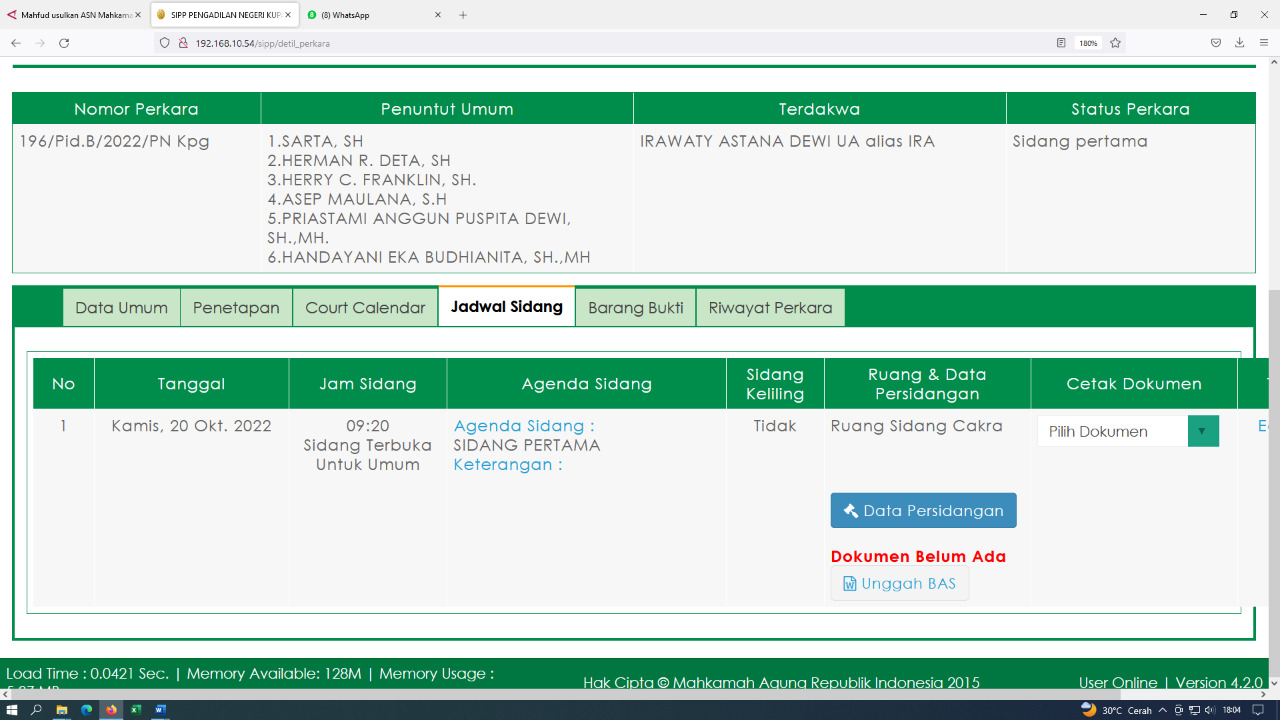Screen dimensions: 1280x720
Task: Click the Data Persidangan button
Action: [x=923, y=510]
